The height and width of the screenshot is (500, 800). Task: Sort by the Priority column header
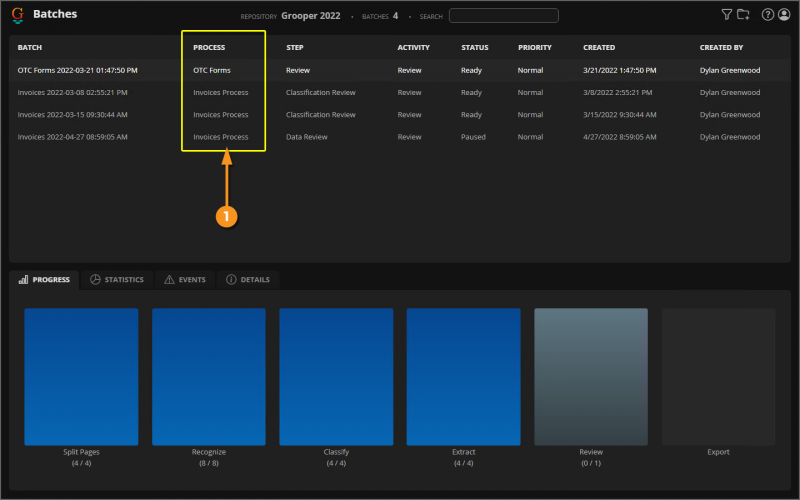(535, 48)
